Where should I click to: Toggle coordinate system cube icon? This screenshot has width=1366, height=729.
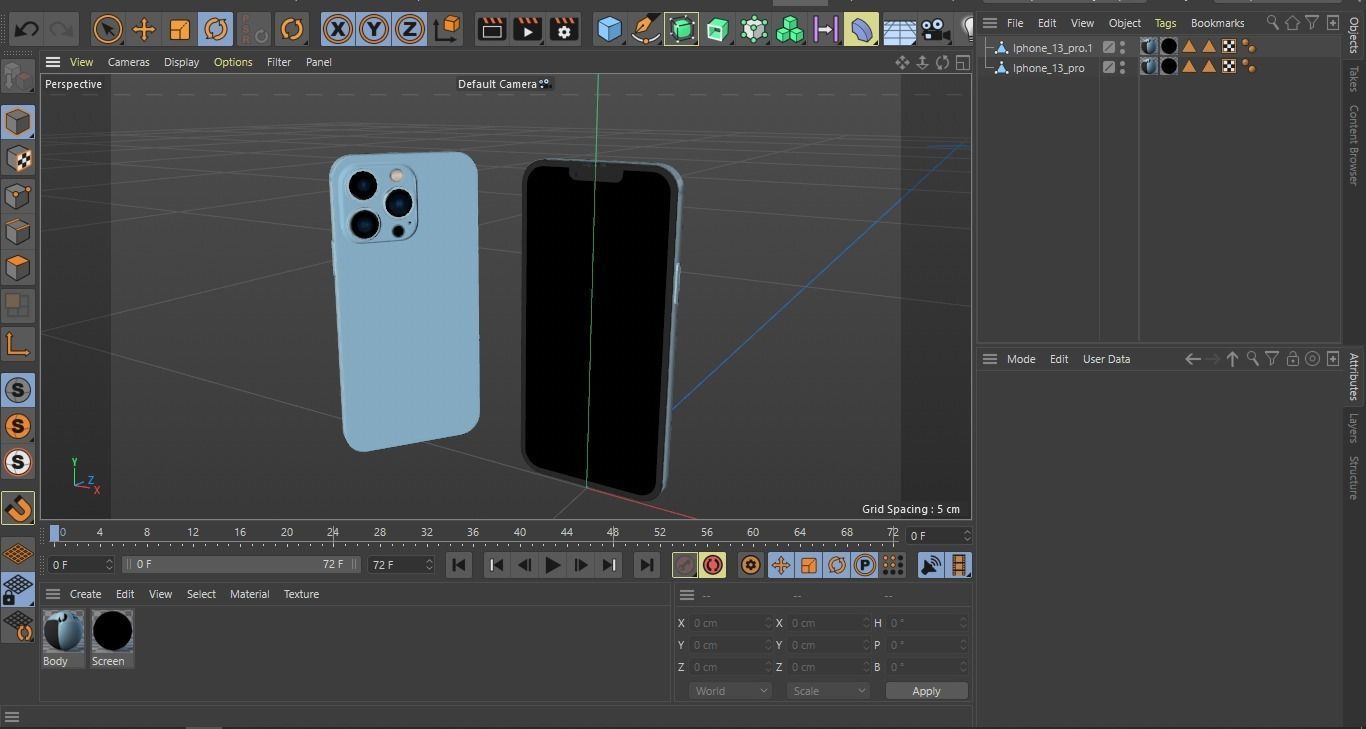tap(448, 29)
